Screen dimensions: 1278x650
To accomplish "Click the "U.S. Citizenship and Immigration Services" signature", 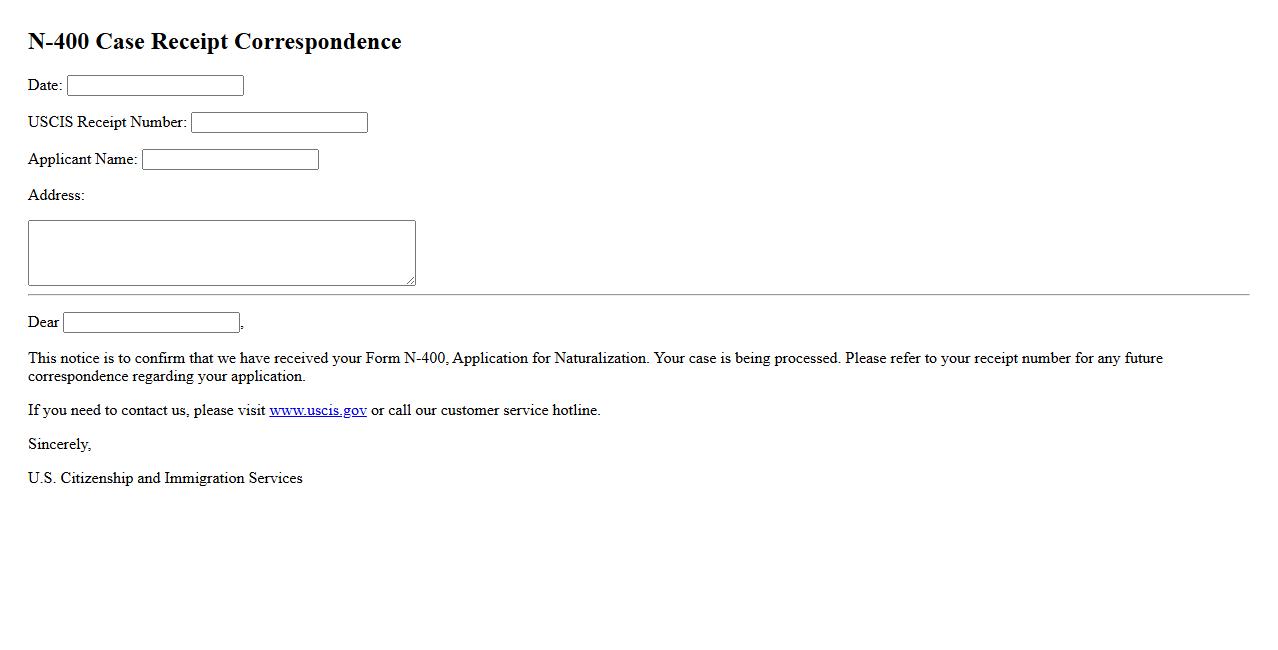I will [165, 478].
